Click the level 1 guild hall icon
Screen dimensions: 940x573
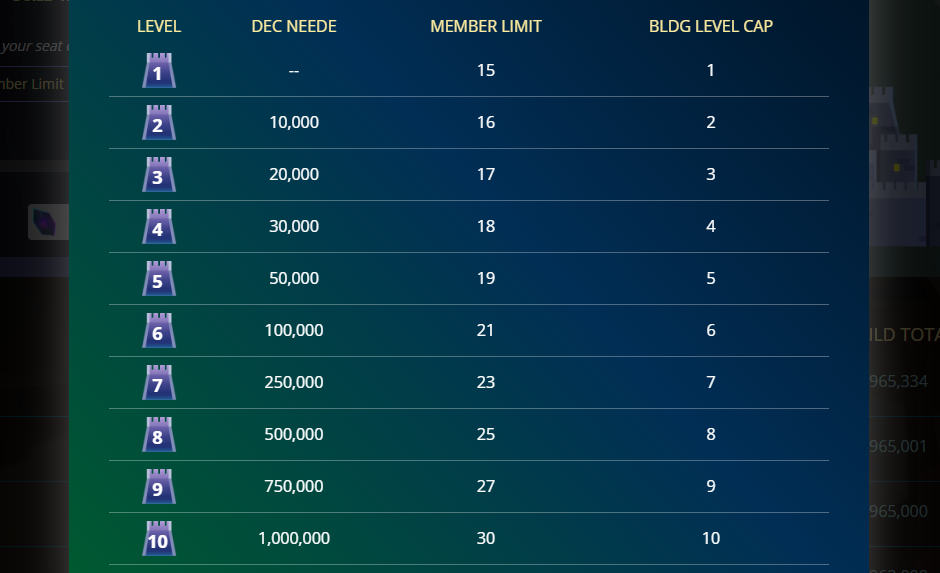[x=159, y=71]
